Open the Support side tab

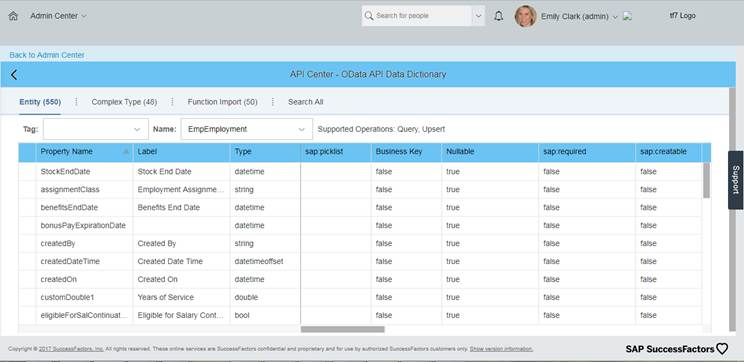[x=735, y=180]
